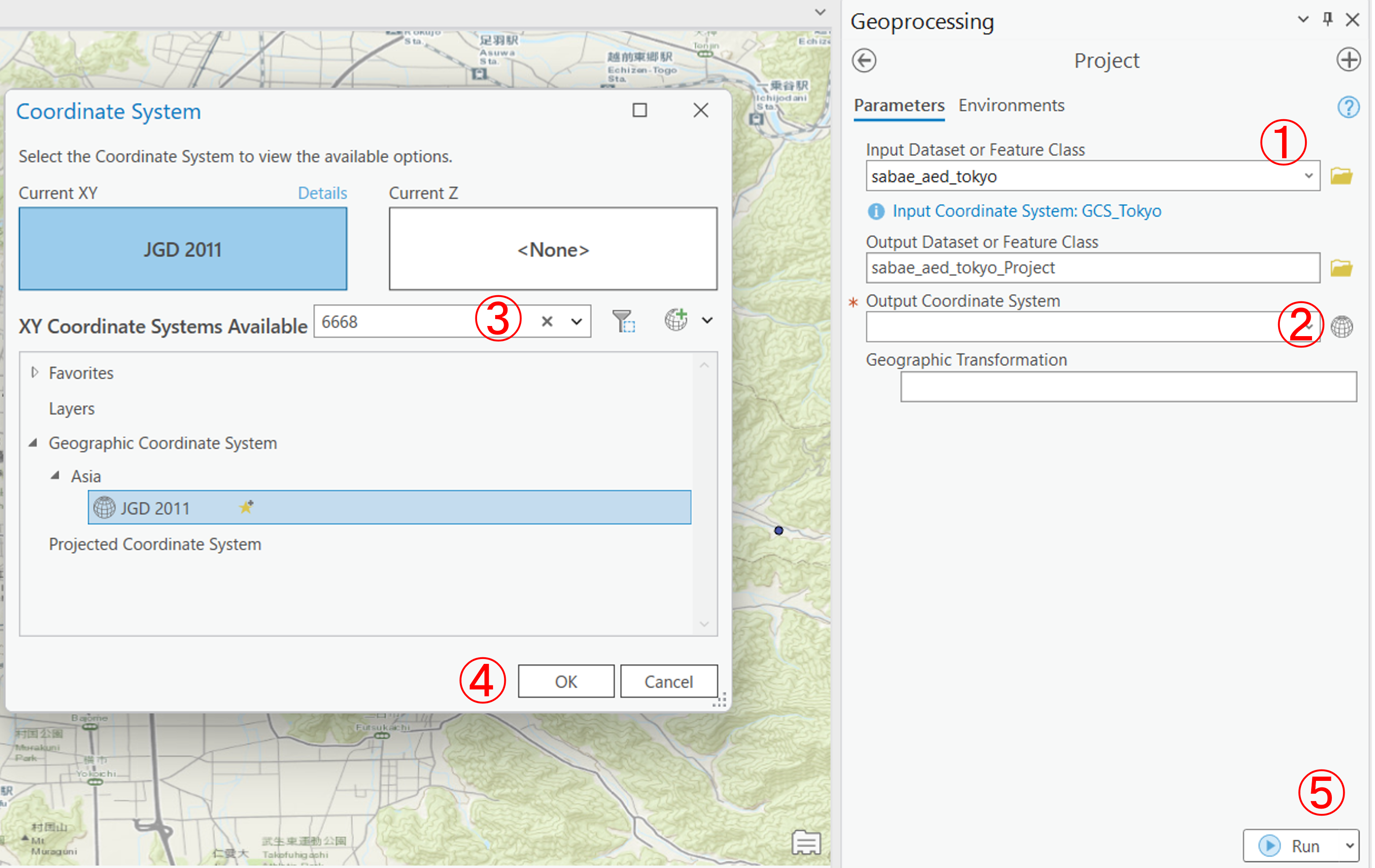Screen dimensions: 1375x868
Task: Select the Current XY JGD 2011 box
Action: [x=183, y=249]
